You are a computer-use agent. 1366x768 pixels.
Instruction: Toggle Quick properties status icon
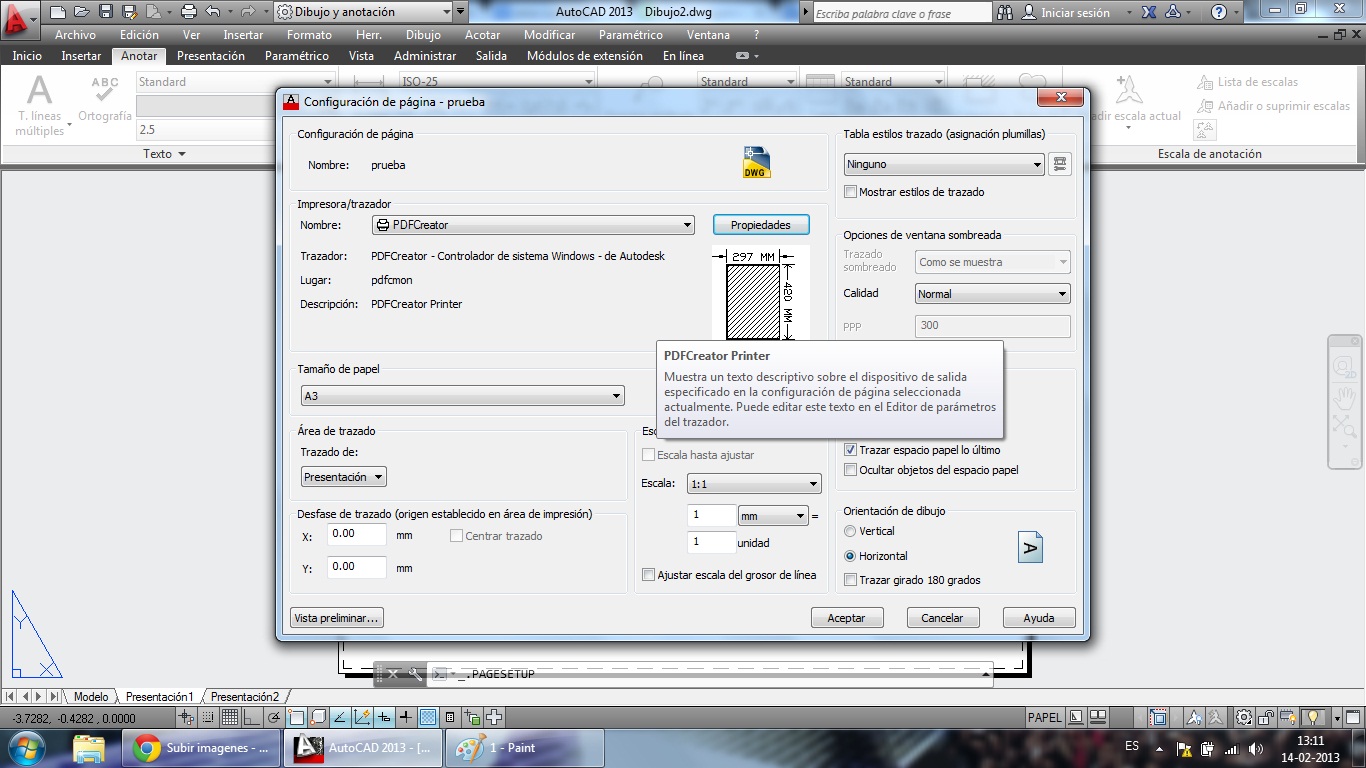click(449, 717)
